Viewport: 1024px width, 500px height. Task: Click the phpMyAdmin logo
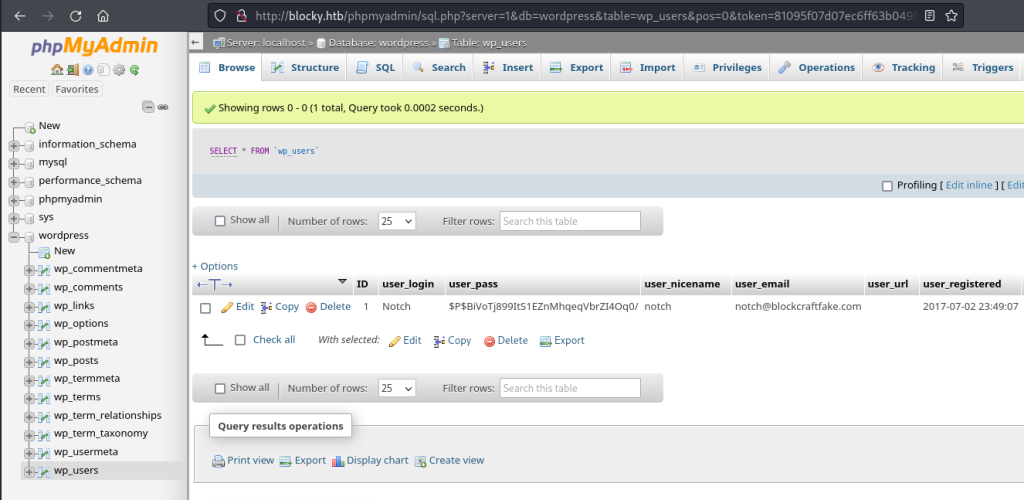95,46
